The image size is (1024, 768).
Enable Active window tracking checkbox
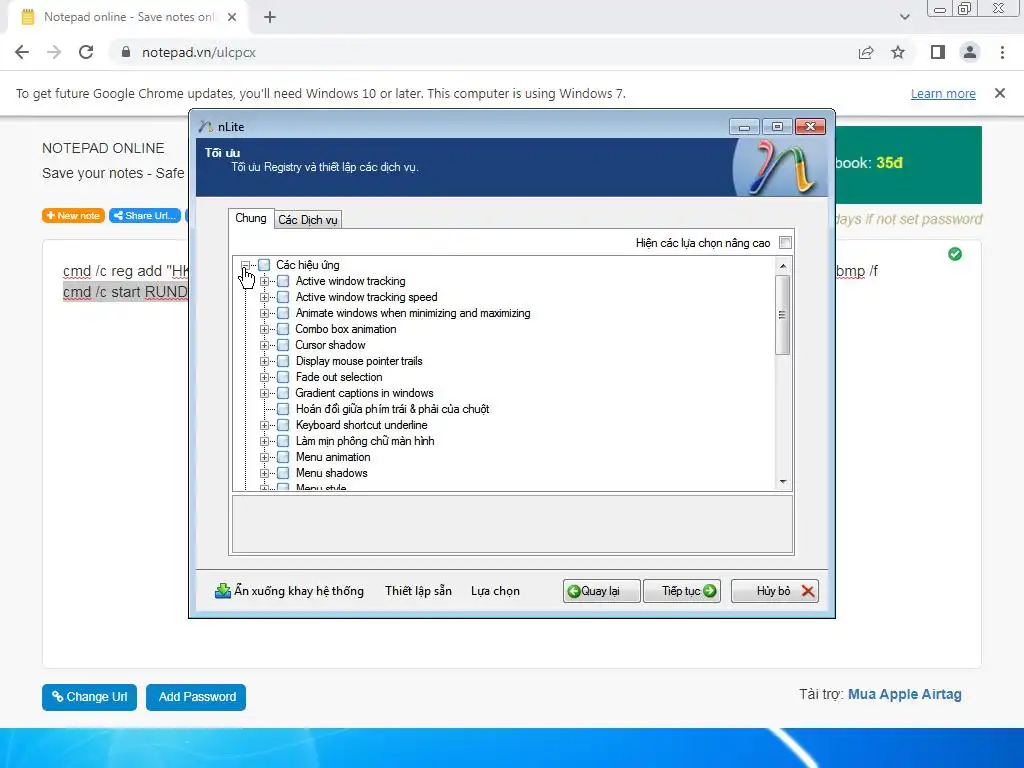283,281
